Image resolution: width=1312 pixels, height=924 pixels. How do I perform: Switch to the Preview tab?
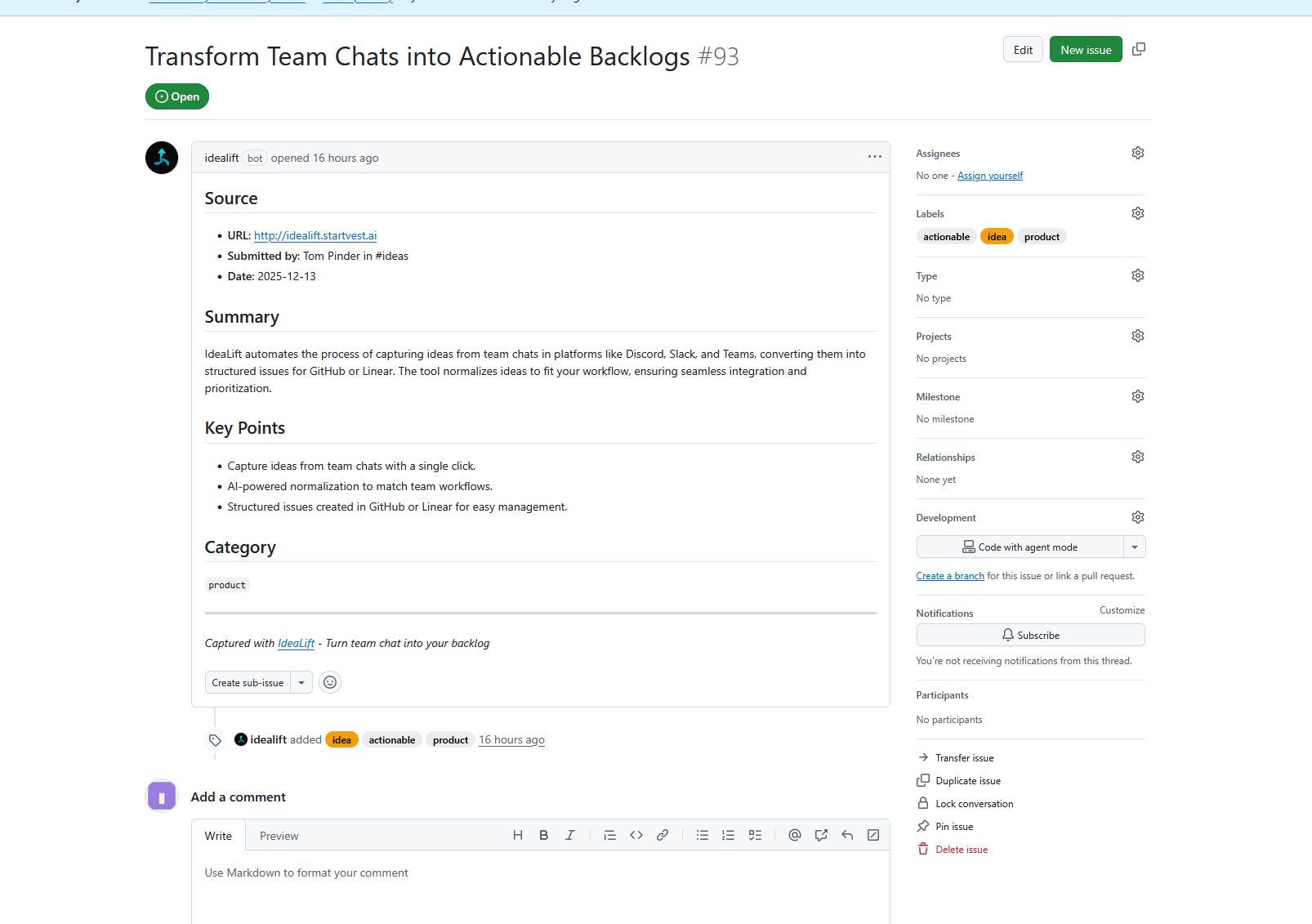click(279, 836)
